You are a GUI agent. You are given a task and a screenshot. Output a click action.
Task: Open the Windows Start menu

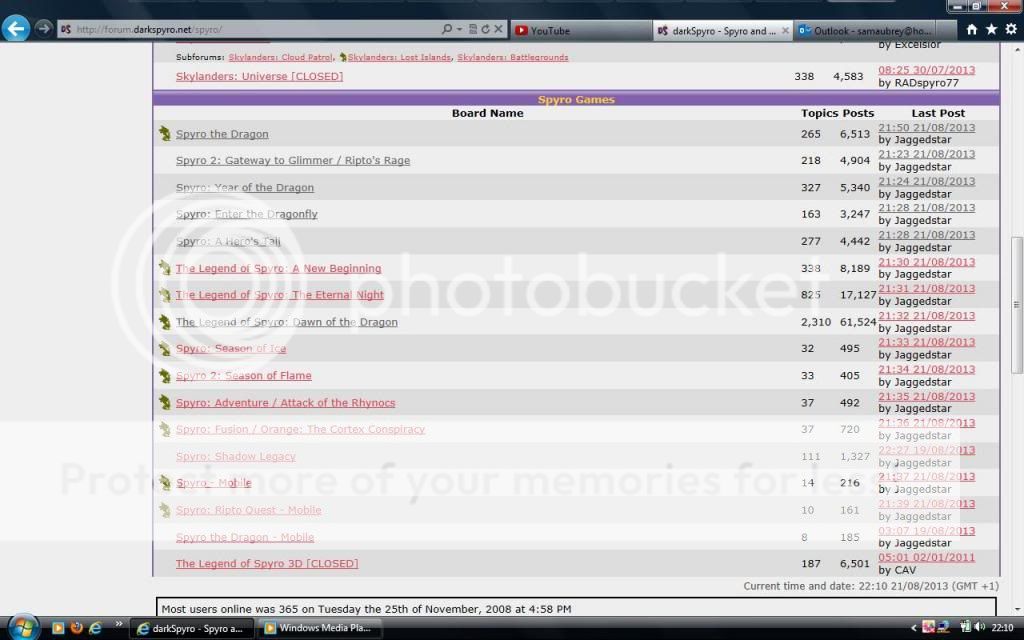(x=23, y=628)
